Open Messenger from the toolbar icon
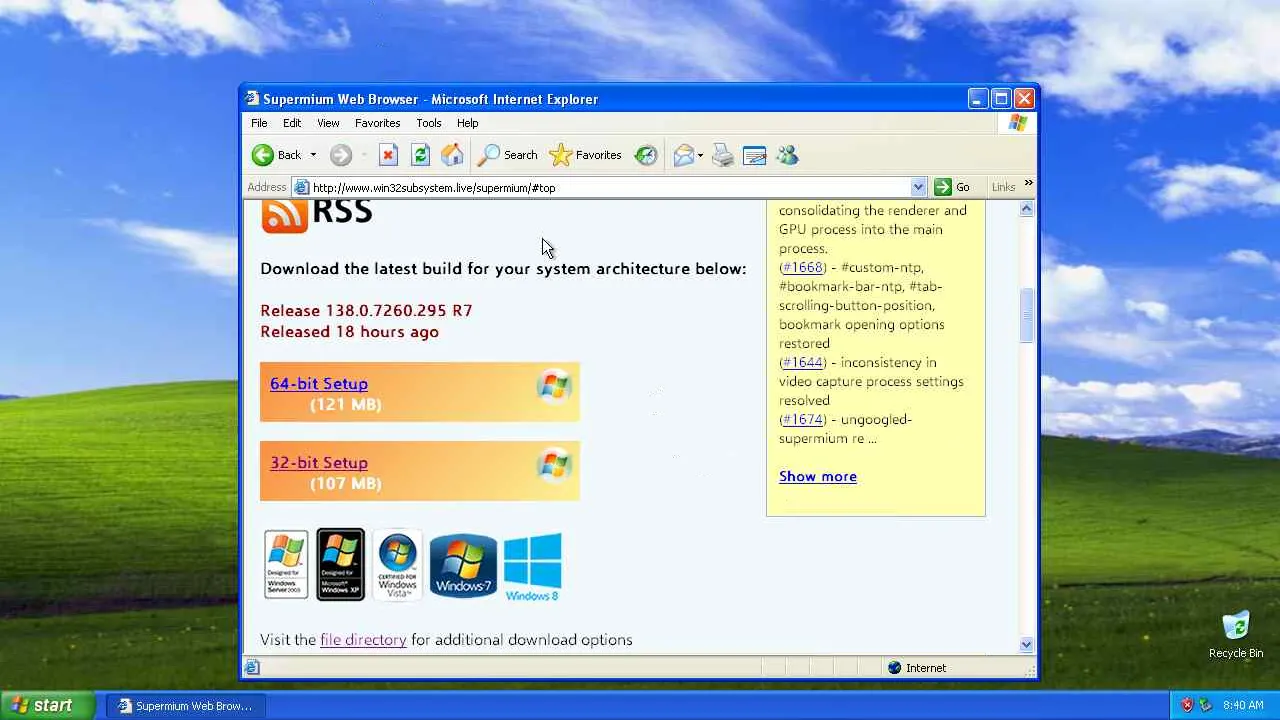The width and height of the screenshot is (1280, 720). click(787, 155)
